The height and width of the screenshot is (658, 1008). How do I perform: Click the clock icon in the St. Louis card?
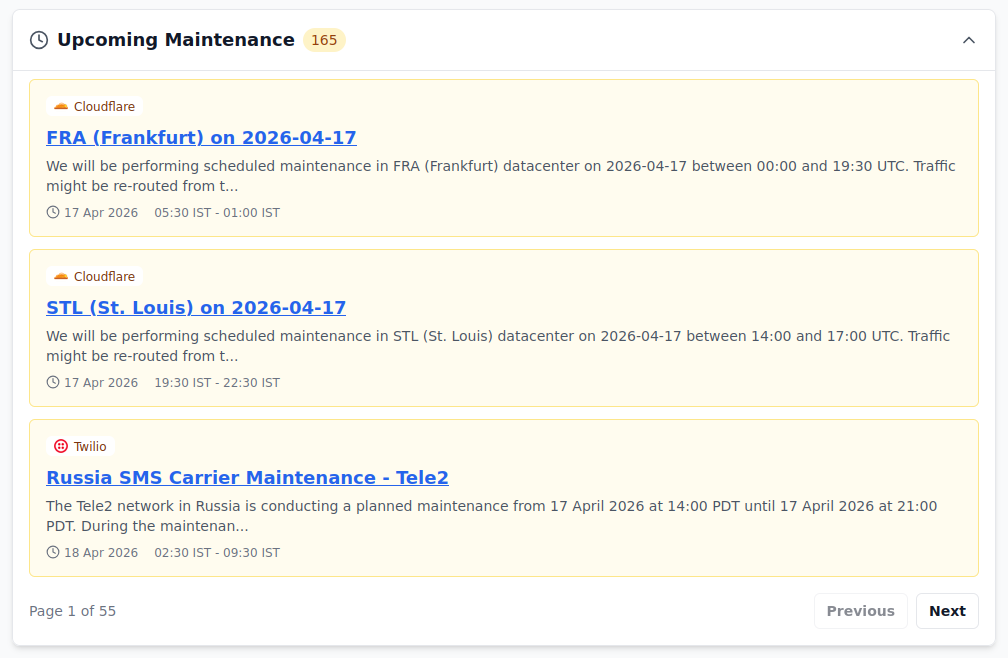[x=53, y=383]
